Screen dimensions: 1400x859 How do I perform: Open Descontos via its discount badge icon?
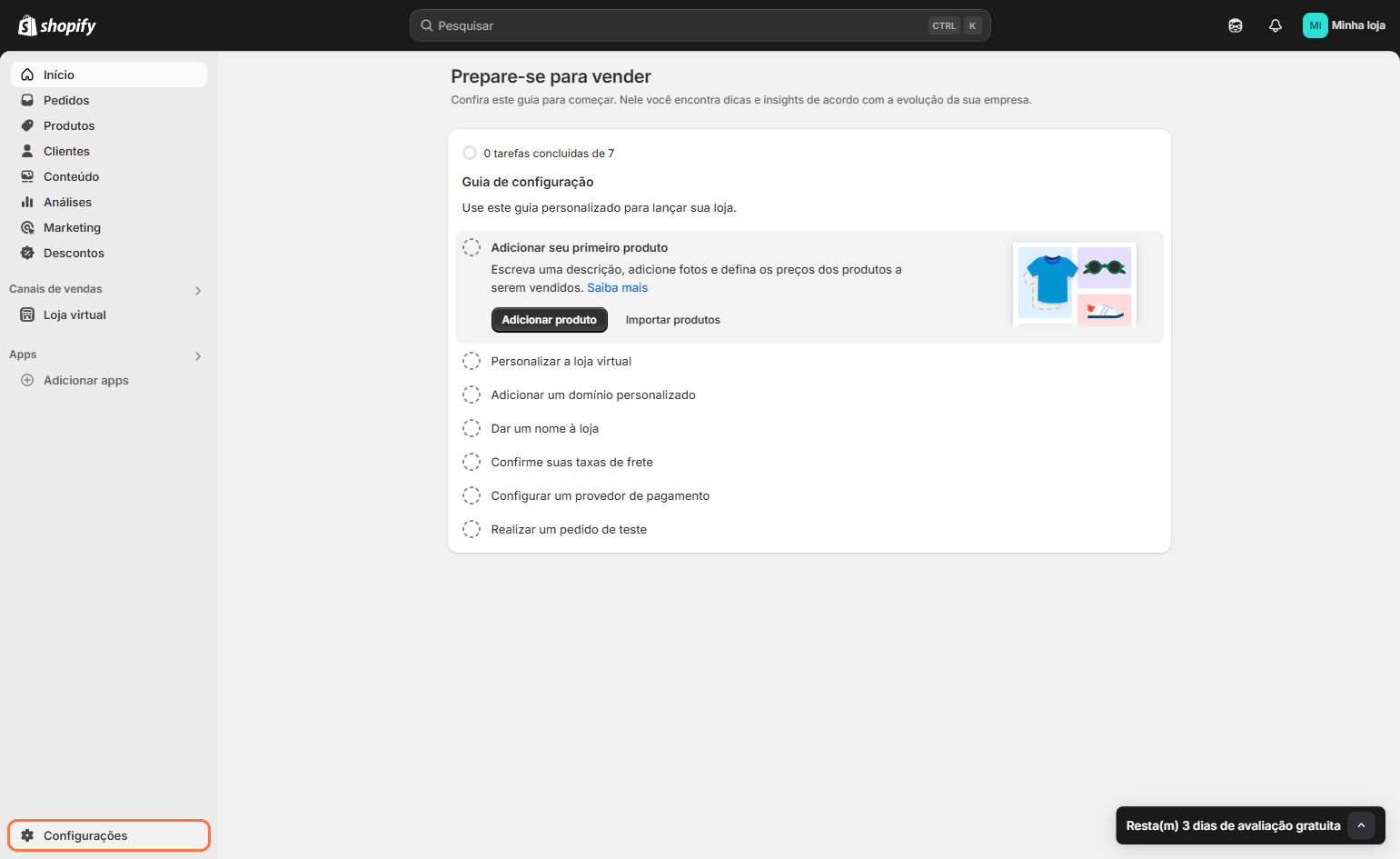(27, 253)
